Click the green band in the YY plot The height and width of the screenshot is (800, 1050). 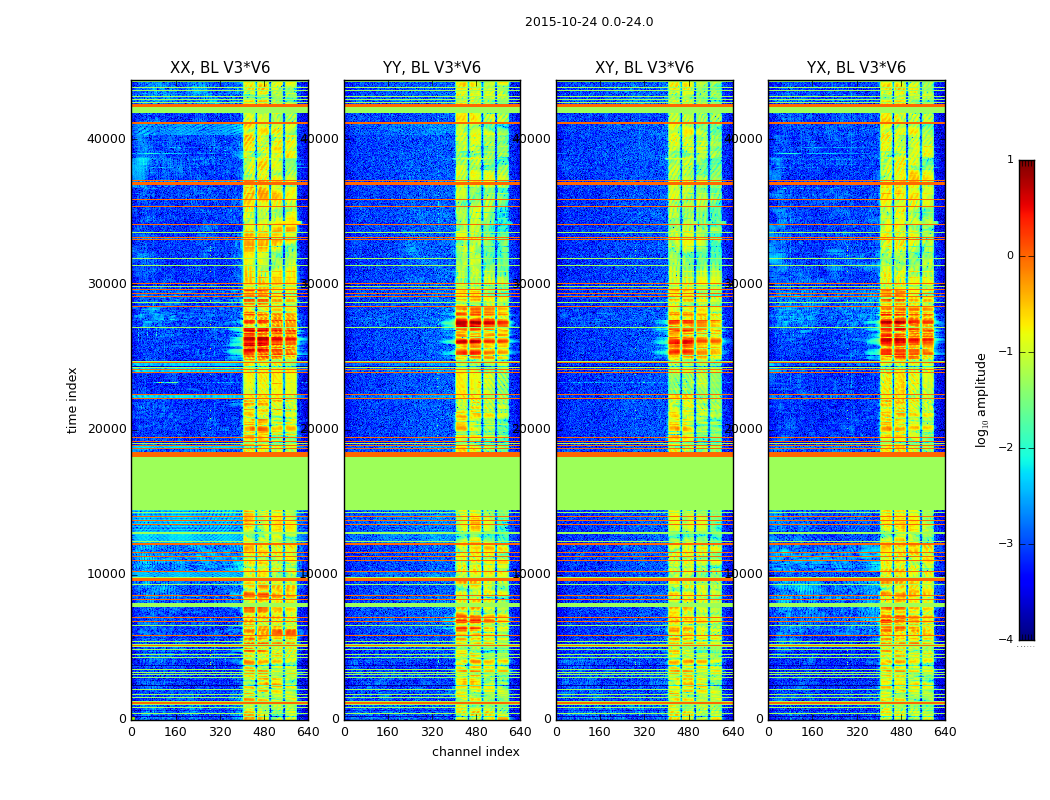432,483
